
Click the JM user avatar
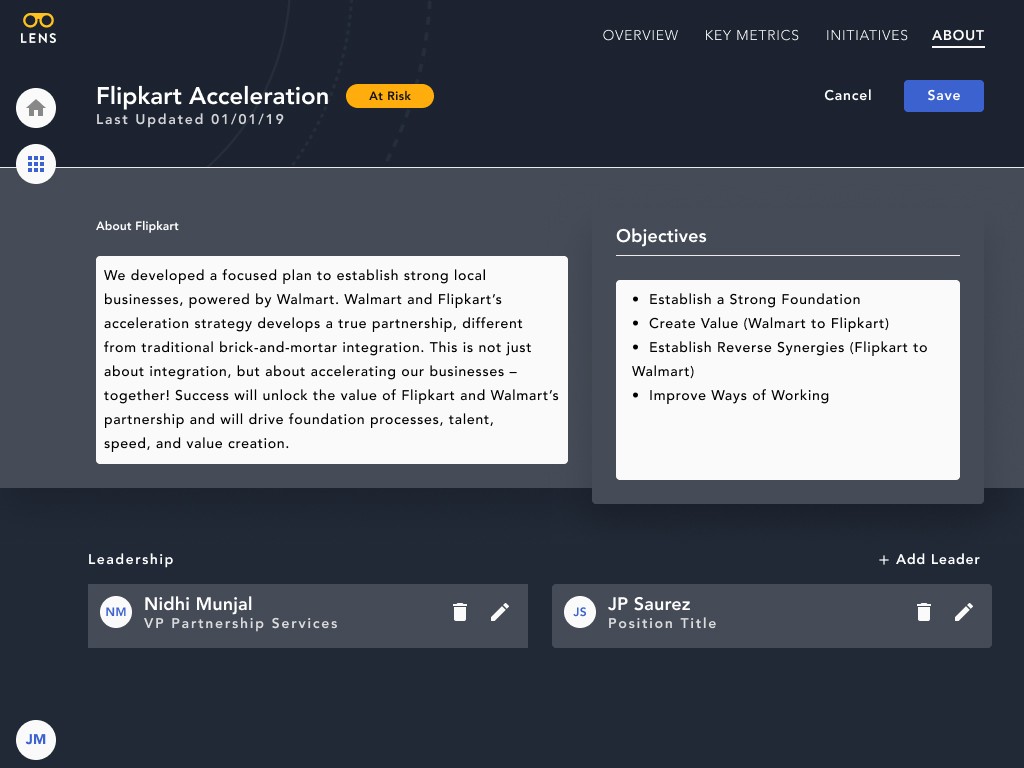[36, 739]
